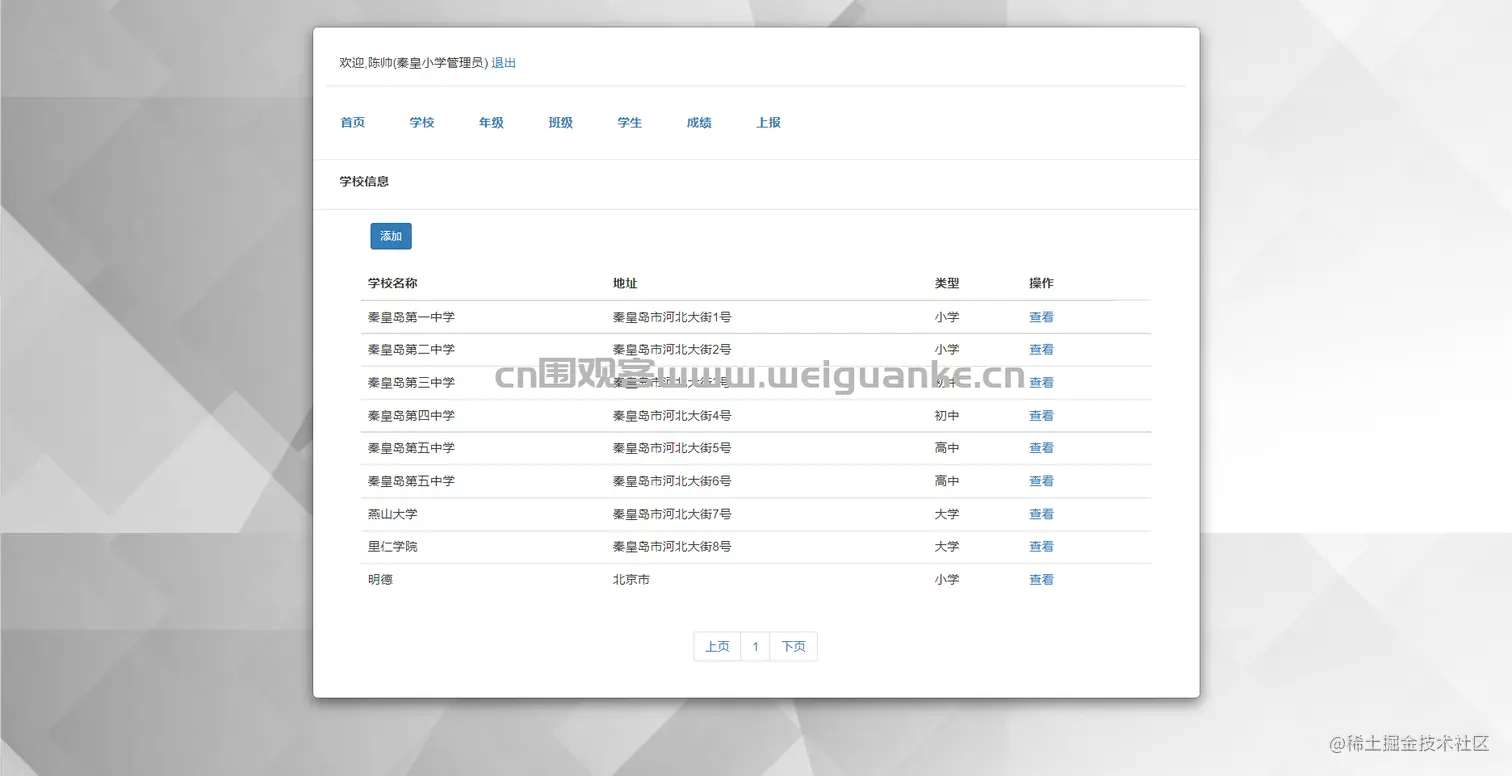This screenshot has height=776, width=1512.
Task: Select the school name 燕山大学
Action: [392, 514]
